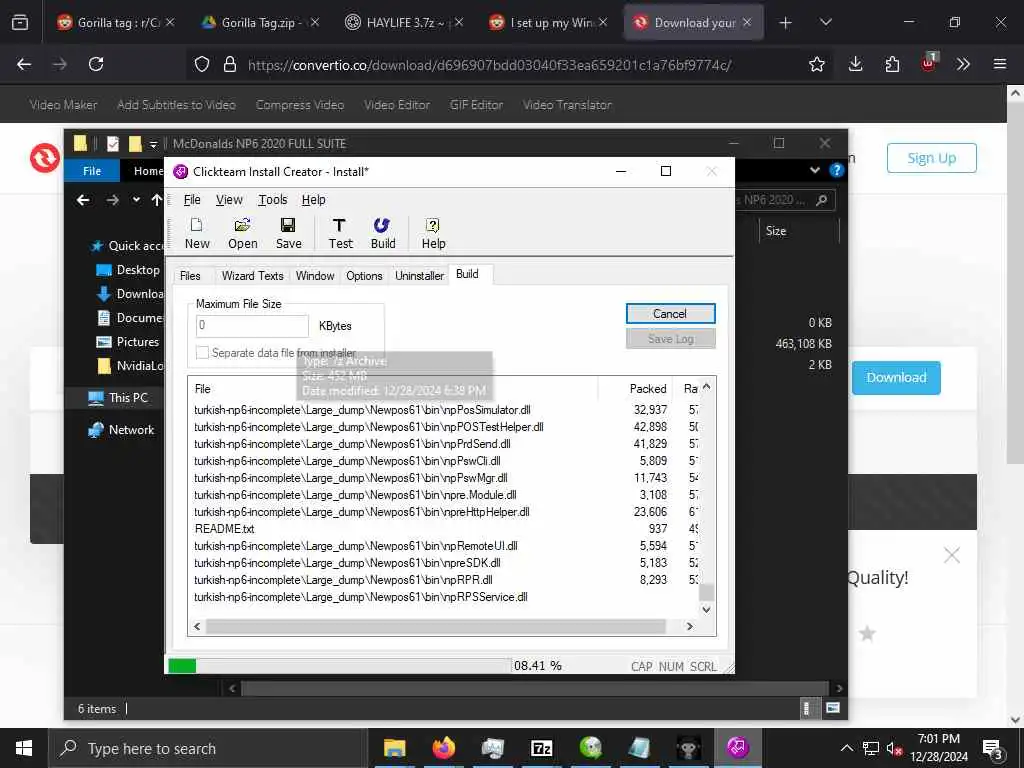Go up one folder in File Explorer
This screenshot has width=1024, height=768.
pyautogui.click(x=157, y=200)
